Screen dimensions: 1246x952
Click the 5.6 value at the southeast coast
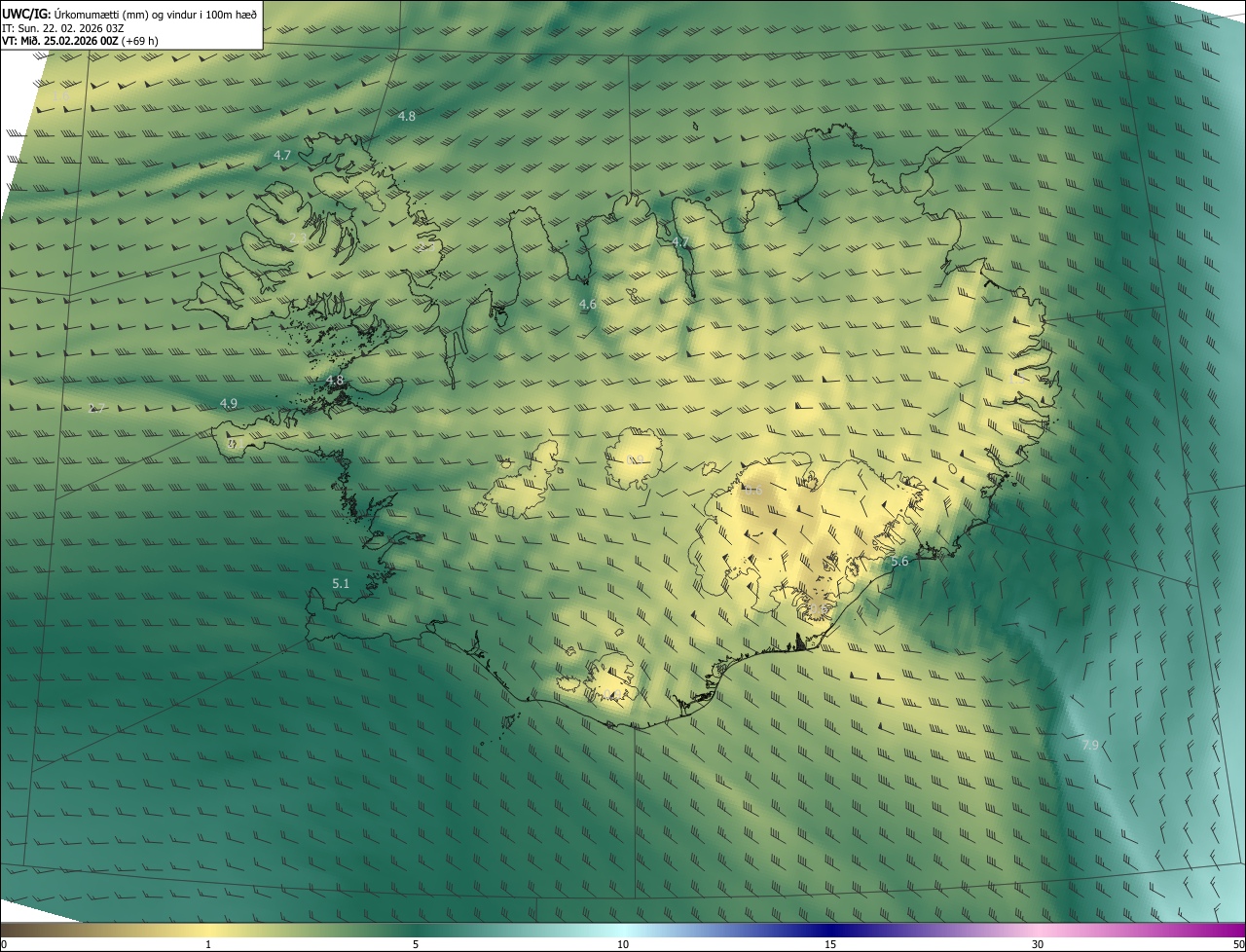899,562
